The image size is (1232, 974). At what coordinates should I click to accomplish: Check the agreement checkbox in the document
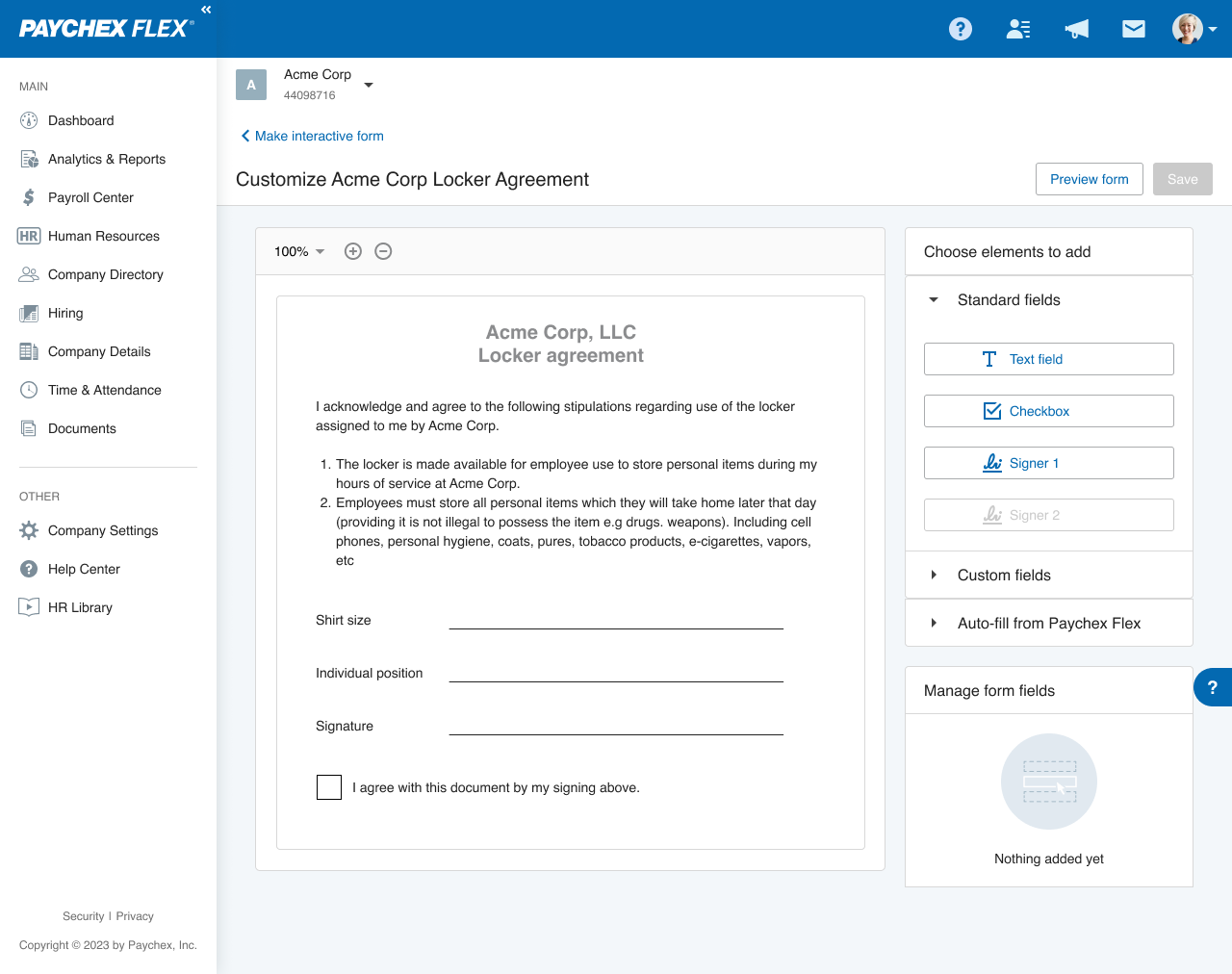click(329, 787)
